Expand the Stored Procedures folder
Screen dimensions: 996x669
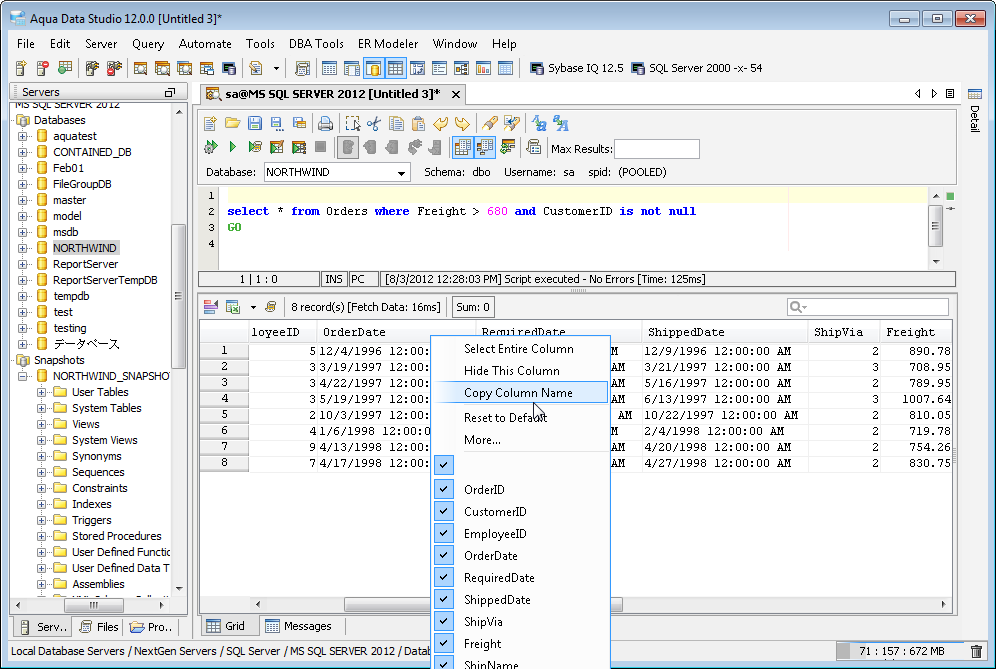(42, 536)
